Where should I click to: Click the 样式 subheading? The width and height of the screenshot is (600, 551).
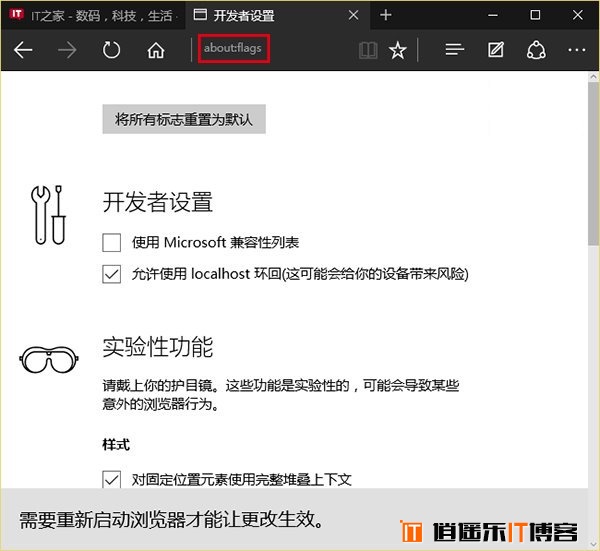pyautogui.click(x=116, y=445)
